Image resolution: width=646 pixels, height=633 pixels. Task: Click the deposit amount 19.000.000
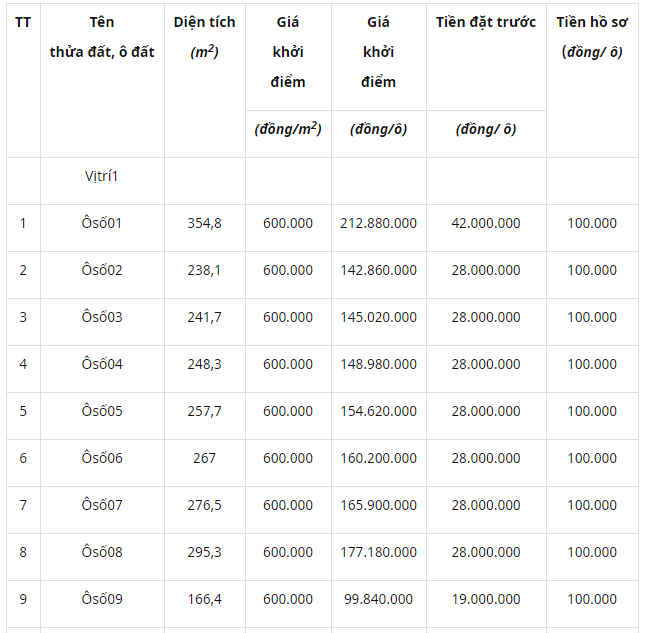click(x=486, y=599)
